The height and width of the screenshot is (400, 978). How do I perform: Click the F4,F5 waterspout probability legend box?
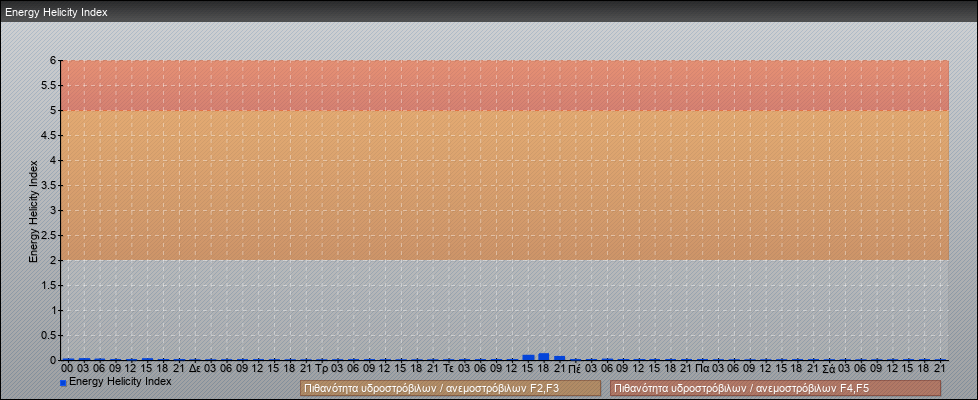[x=775, y=388]
